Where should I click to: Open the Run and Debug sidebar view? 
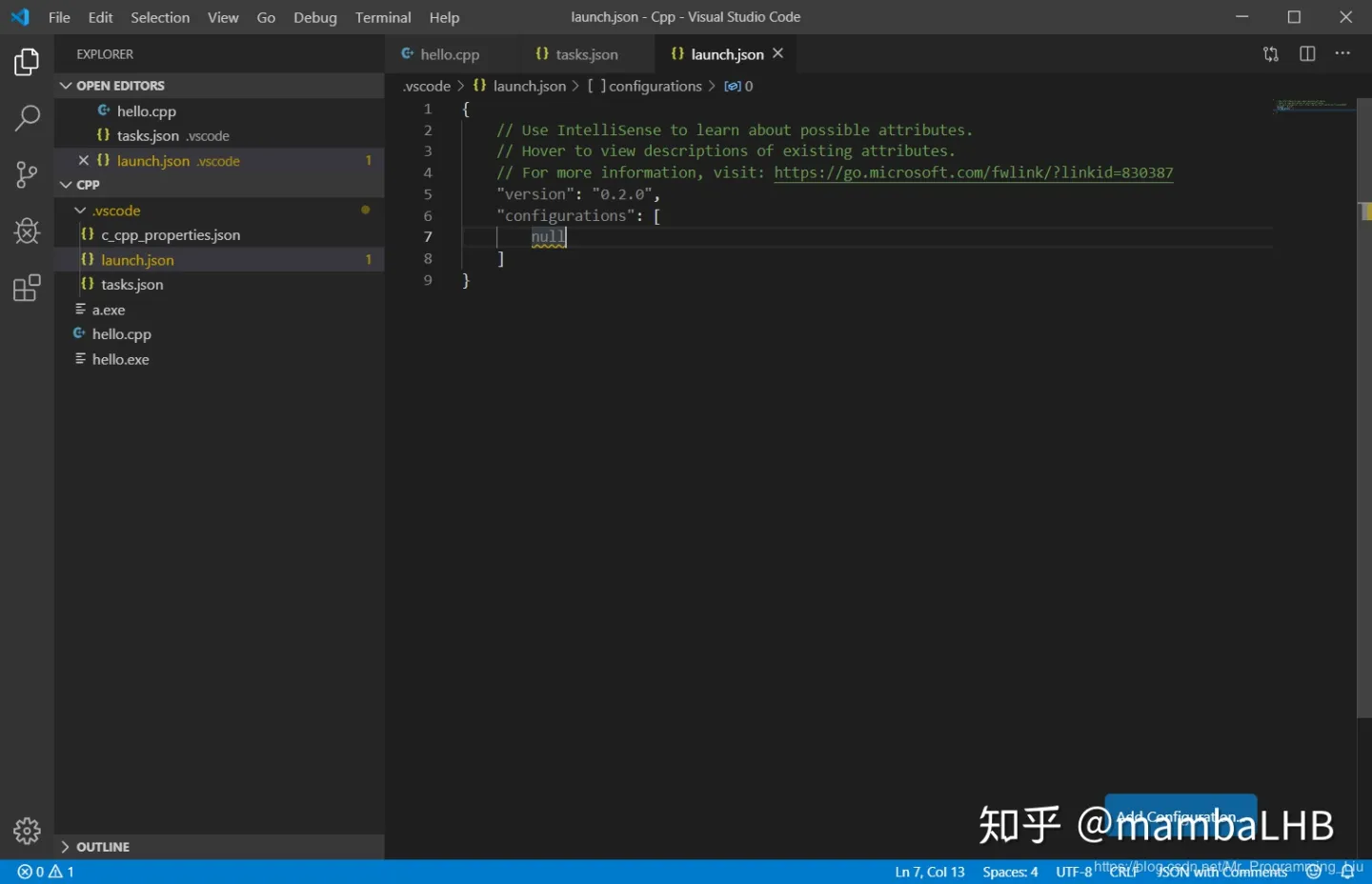point(26,231)
